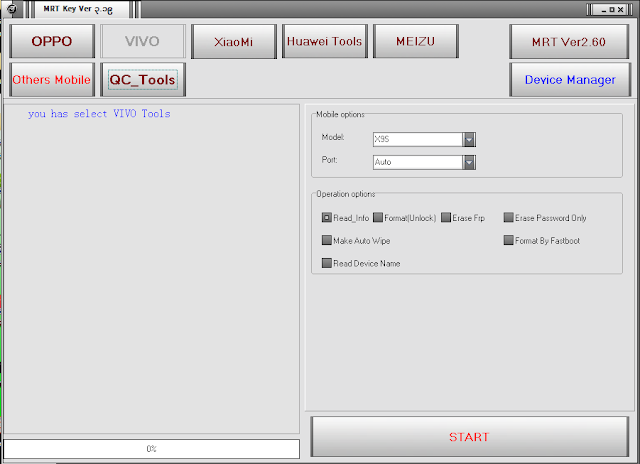
Task: Expand the Port dropdown arrow
Action: tap(469, 162)
